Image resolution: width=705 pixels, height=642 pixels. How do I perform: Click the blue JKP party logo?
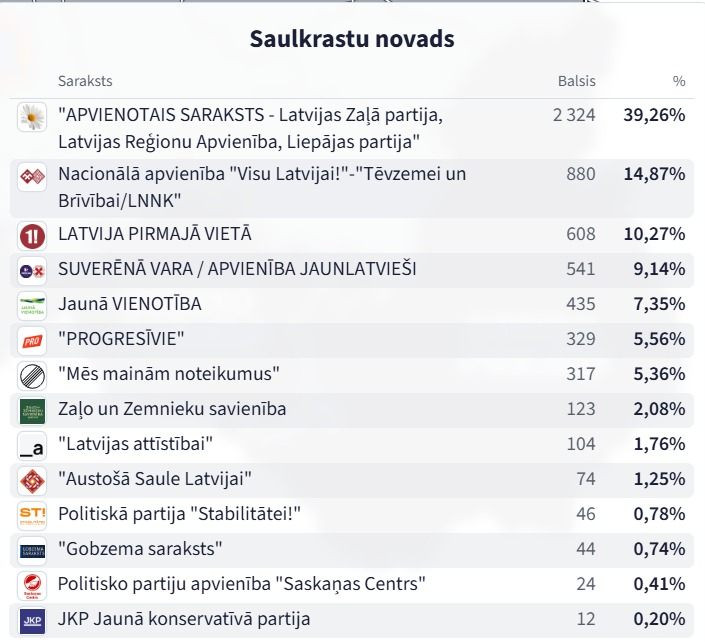tap(32, 621)
